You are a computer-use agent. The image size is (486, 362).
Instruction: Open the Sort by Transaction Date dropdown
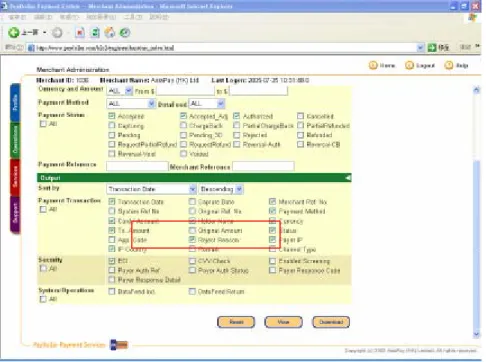[152, 189]
